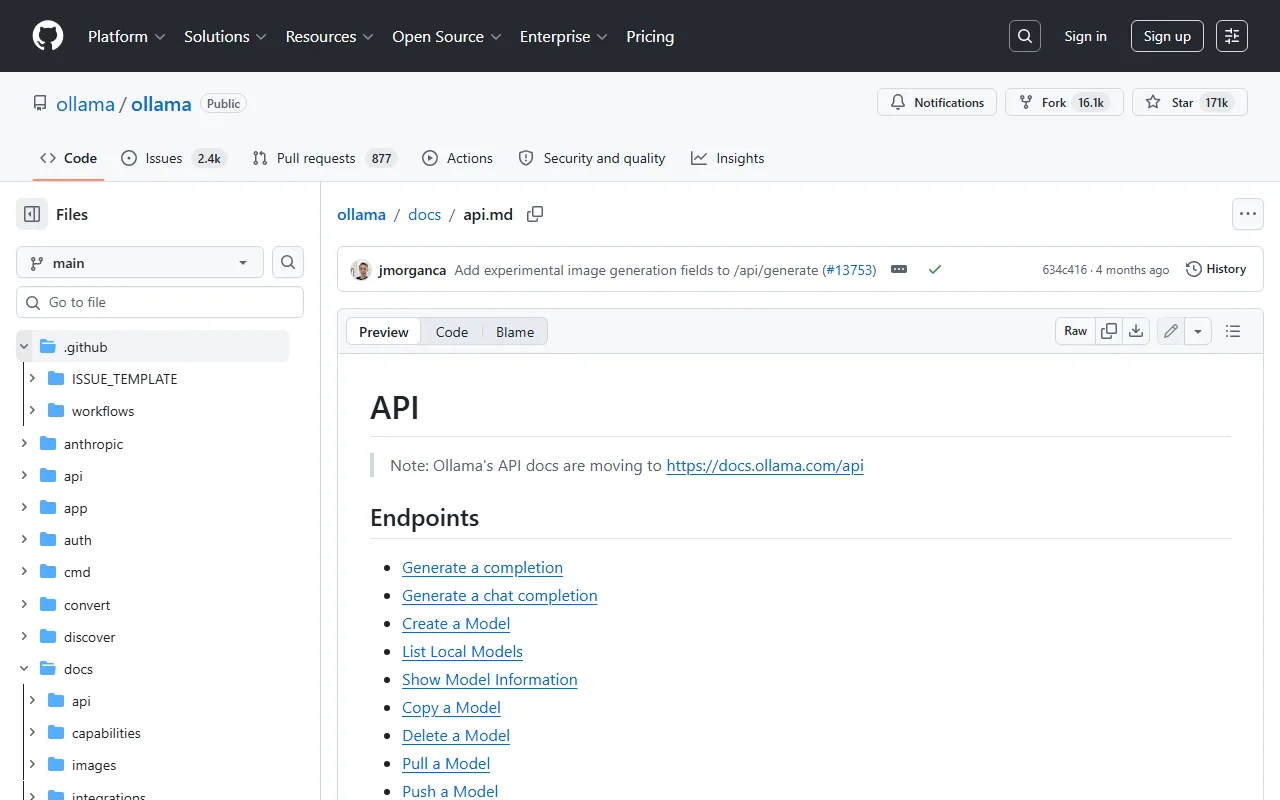Viewport: 1280px width, 800px height.
Task: Open the appearance settings icon in header
Action: click(1232, 36)
